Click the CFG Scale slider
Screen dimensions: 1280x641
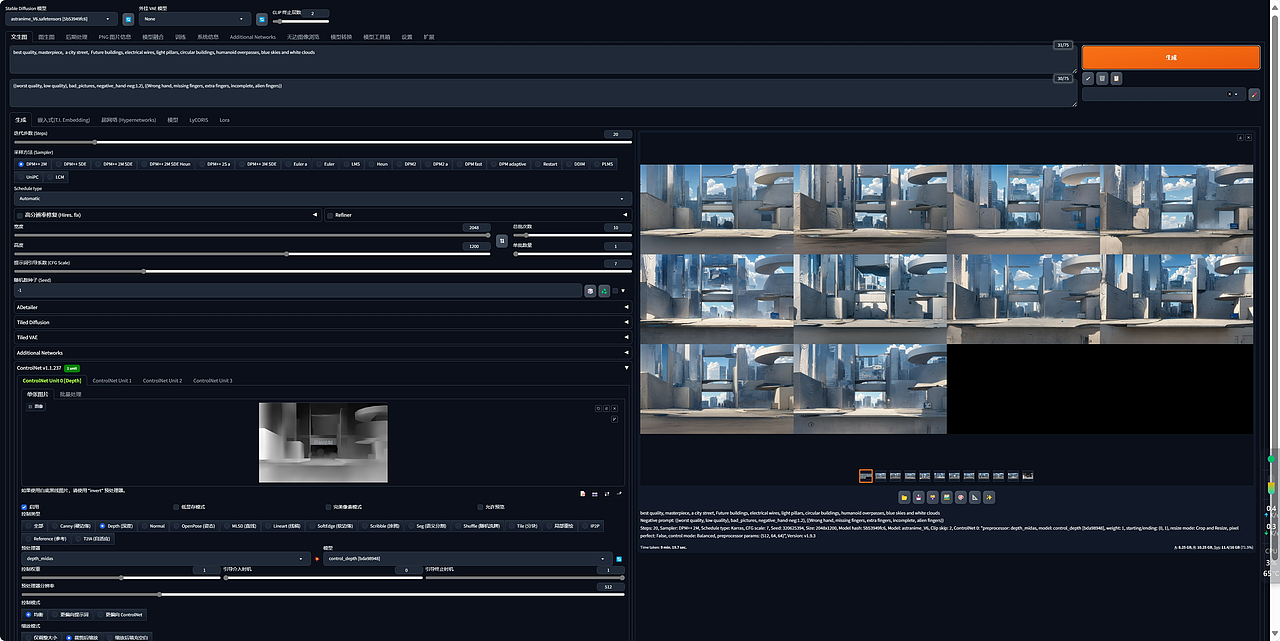coord(322,271)
